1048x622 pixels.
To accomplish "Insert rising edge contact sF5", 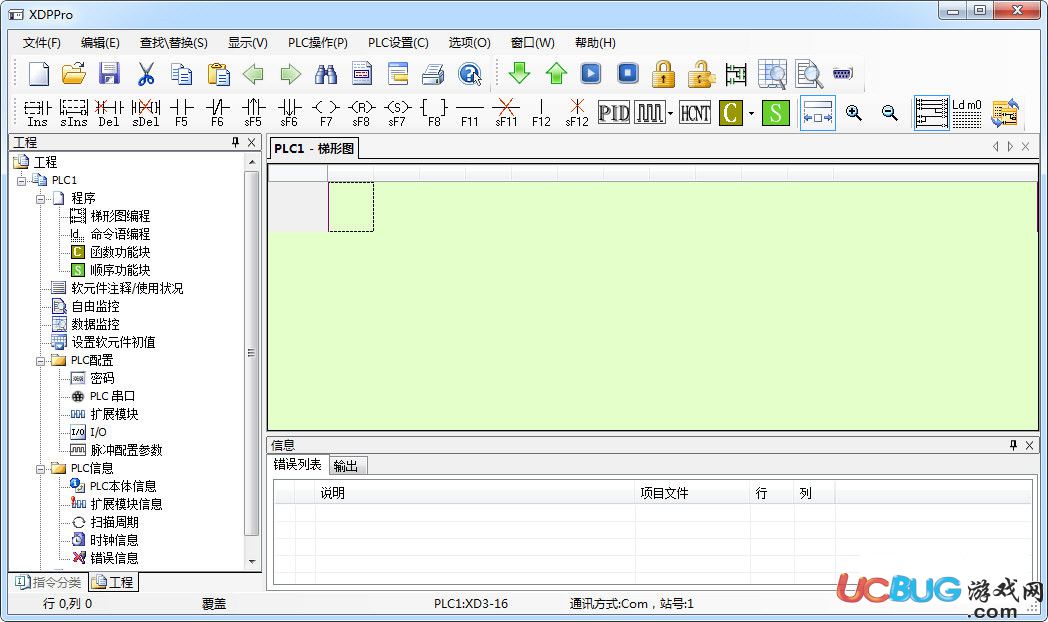I will pos(253,113).
